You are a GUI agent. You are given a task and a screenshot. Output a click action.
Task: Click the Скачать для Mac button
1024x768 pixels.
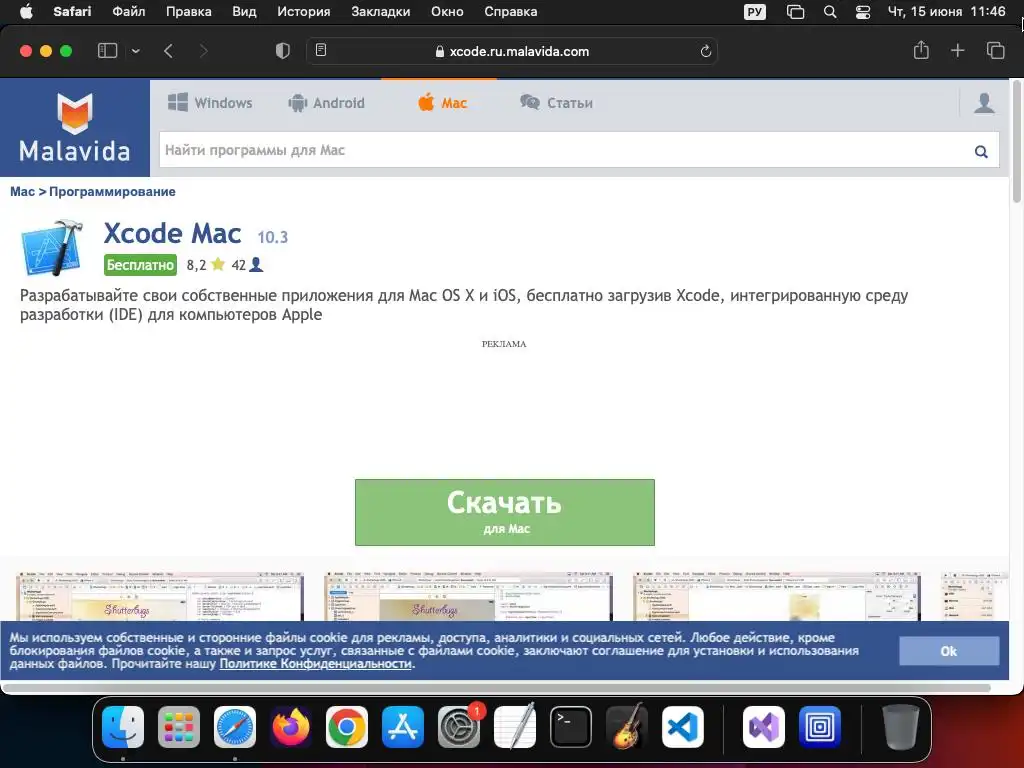[x=505, y=512]
